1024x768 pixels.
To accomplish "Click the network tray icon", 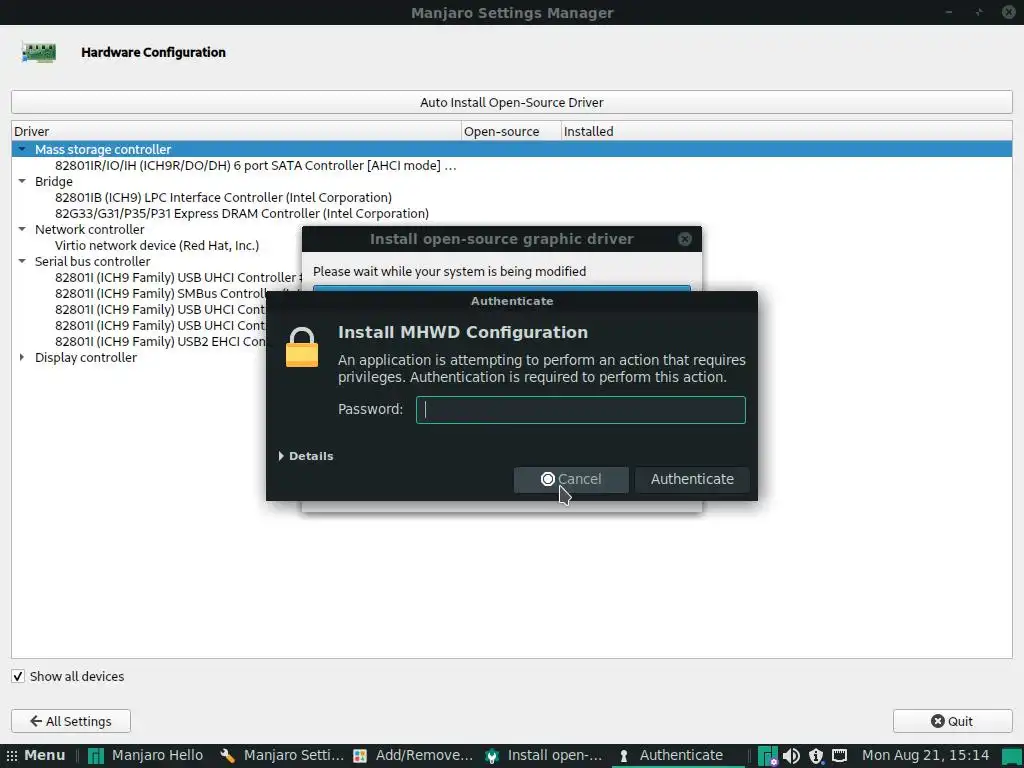I will [839, 756].
